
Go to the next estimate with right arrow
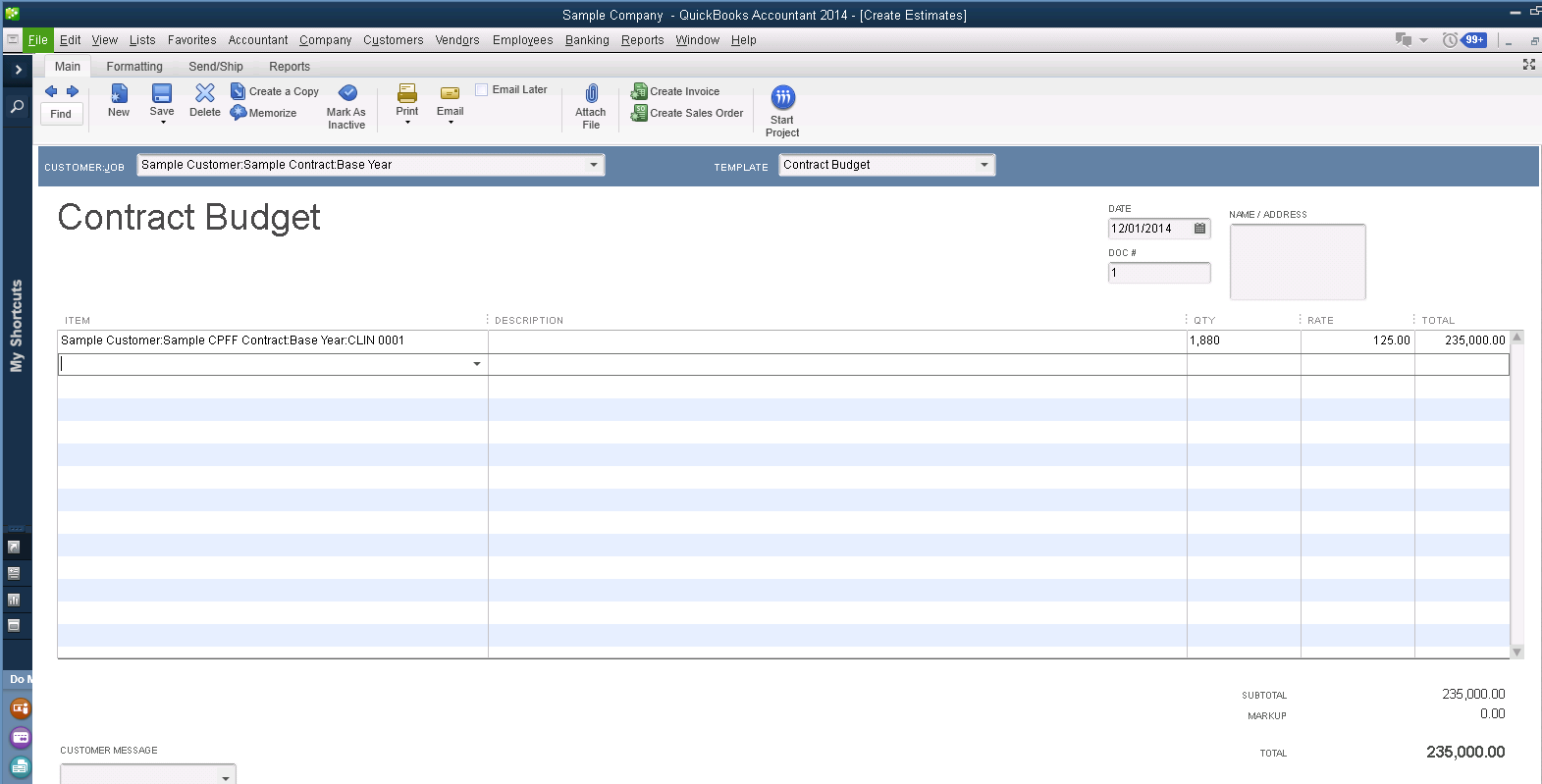click(x=72, y=91)
